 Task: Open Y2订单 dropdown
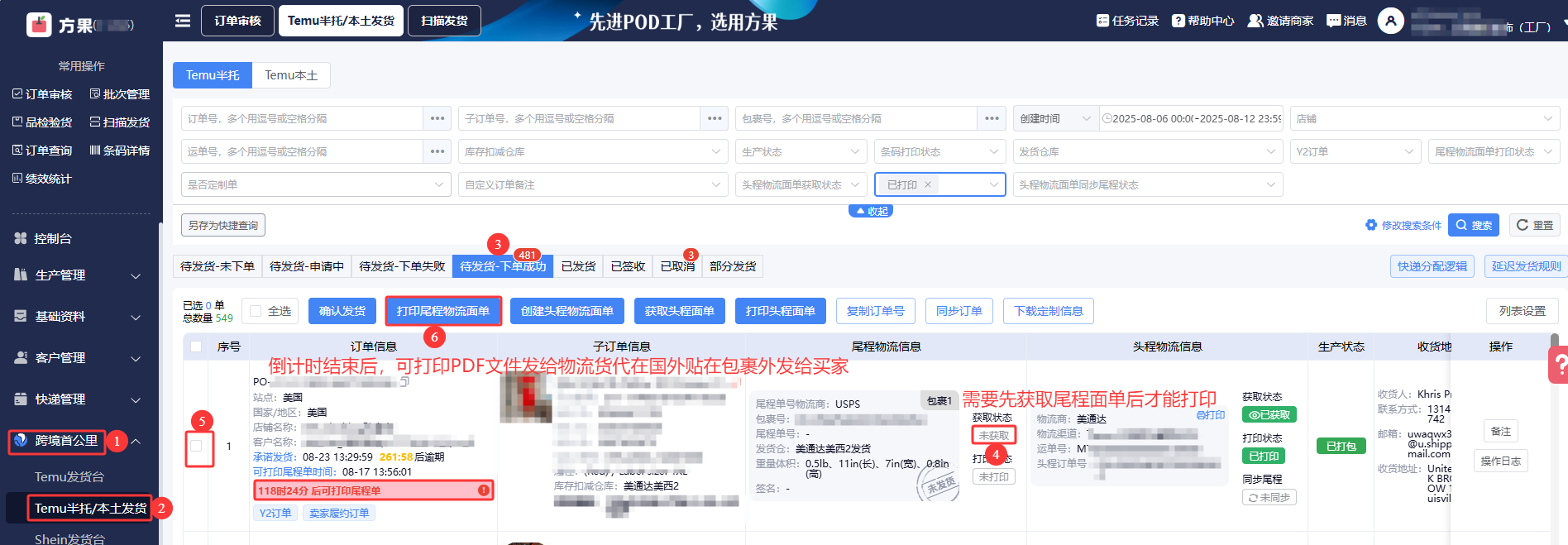click(1355, 151)
